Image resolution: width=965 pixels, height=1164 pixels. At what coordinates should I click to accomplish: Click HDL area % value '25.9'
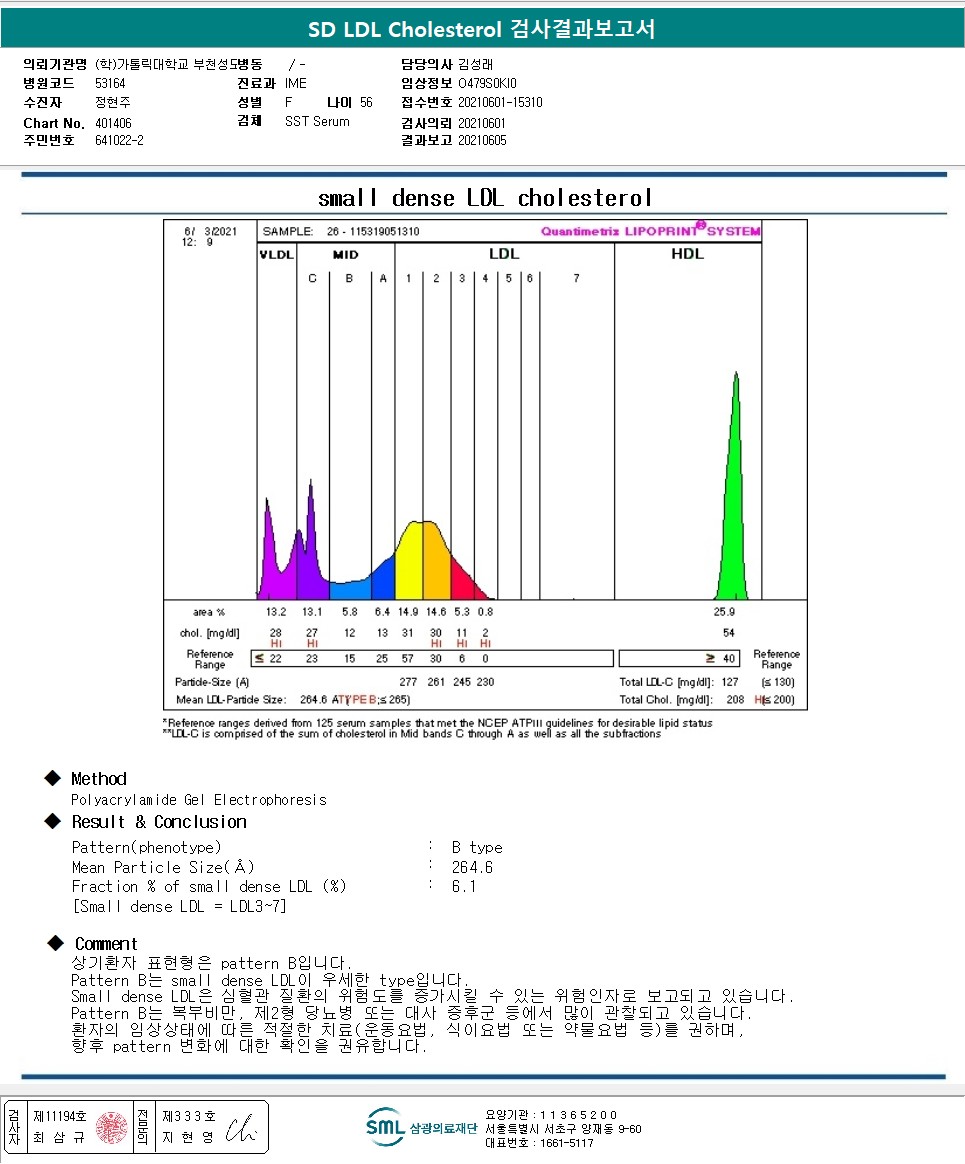tap(724, 612)
